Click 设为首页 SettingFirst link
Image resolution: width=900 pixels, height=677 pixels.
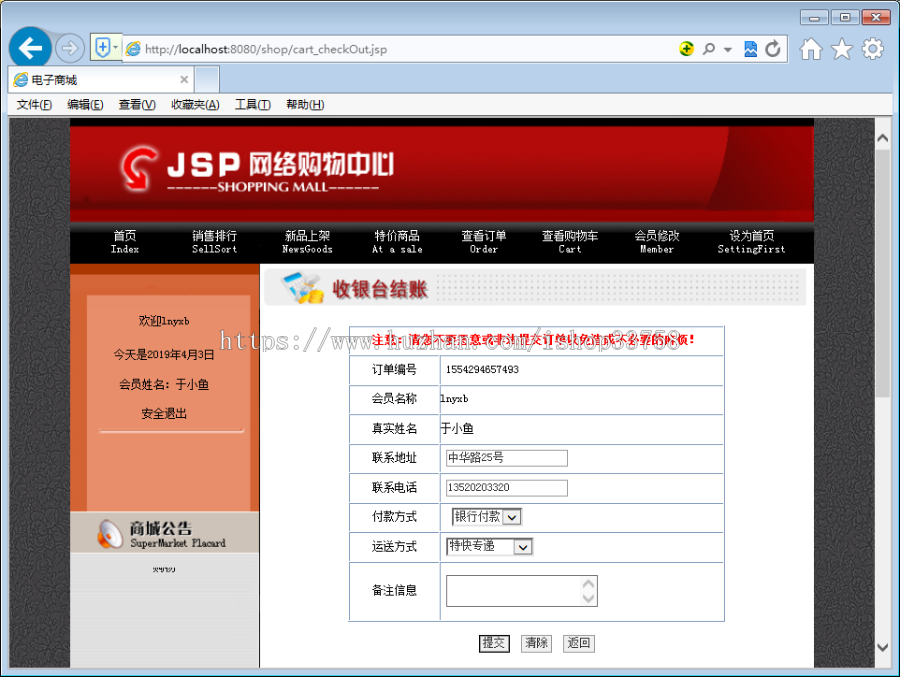[751, 242]
